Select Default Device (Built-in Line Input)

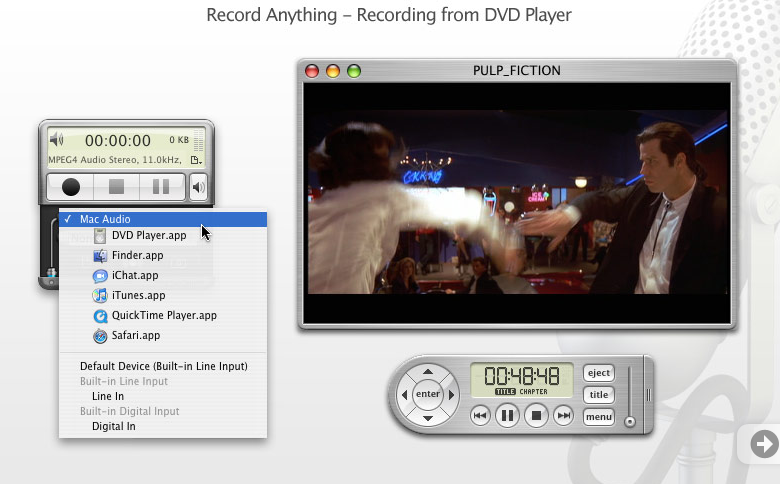coord(163,366)
